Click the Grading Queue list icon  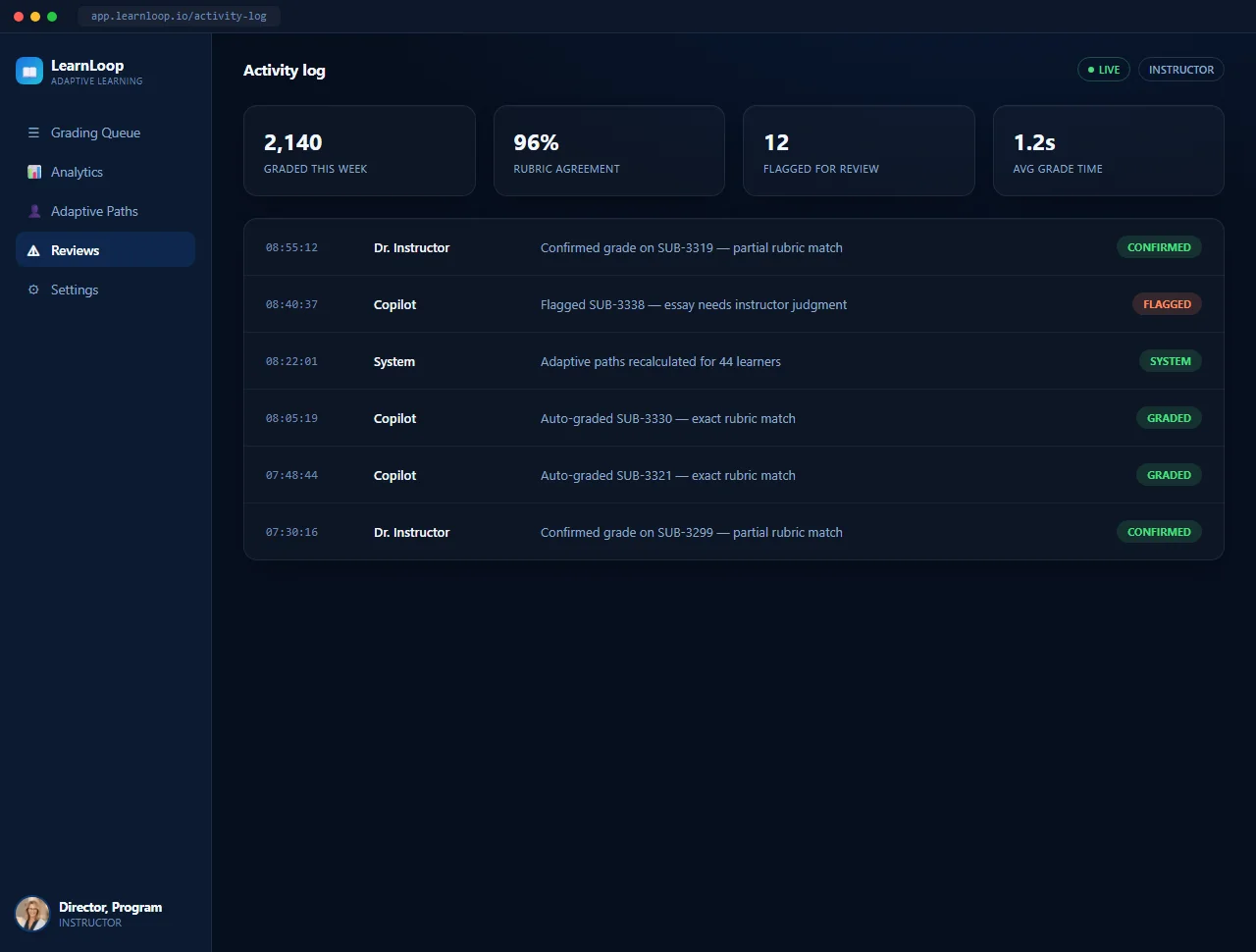pos(33,132)
